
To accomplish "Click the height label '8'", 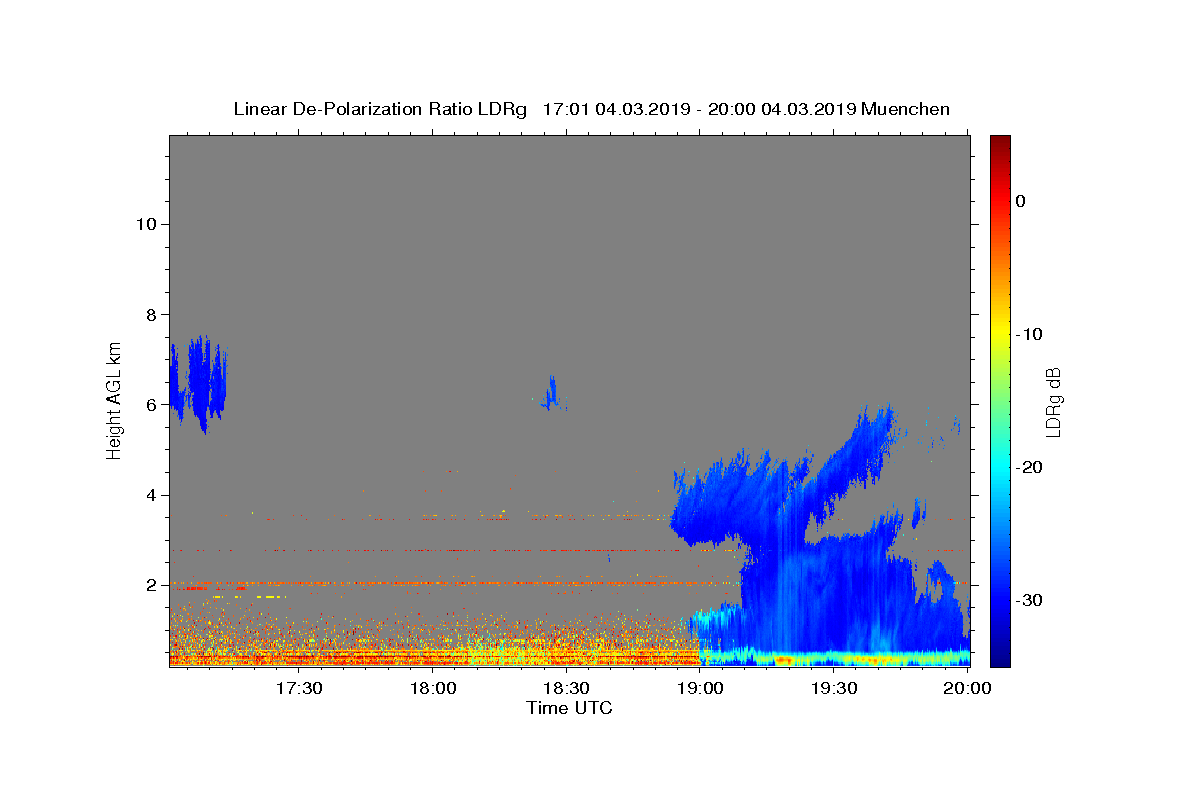I will pyautogui.click(x=152, y=314).
